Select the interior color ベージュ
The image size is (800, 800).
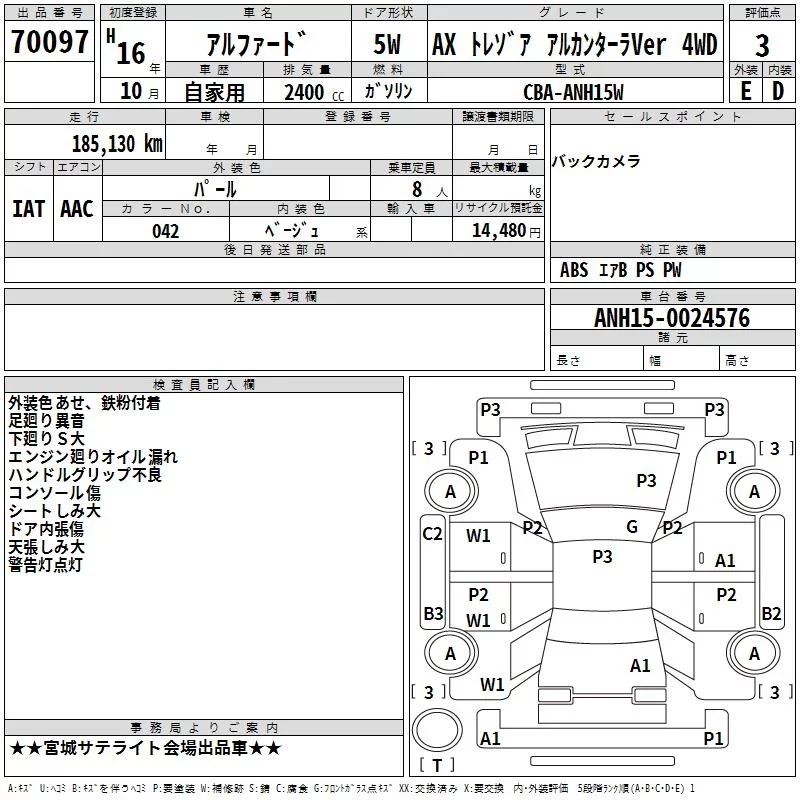[291, 231]
